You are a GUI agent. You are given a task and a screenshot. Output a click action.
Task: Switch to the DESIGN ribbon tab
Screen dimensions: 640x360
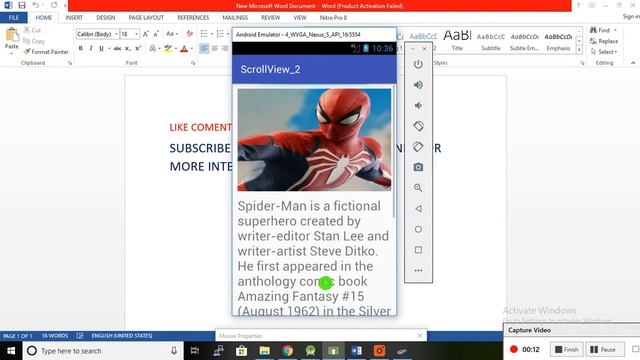click(106, 18)
